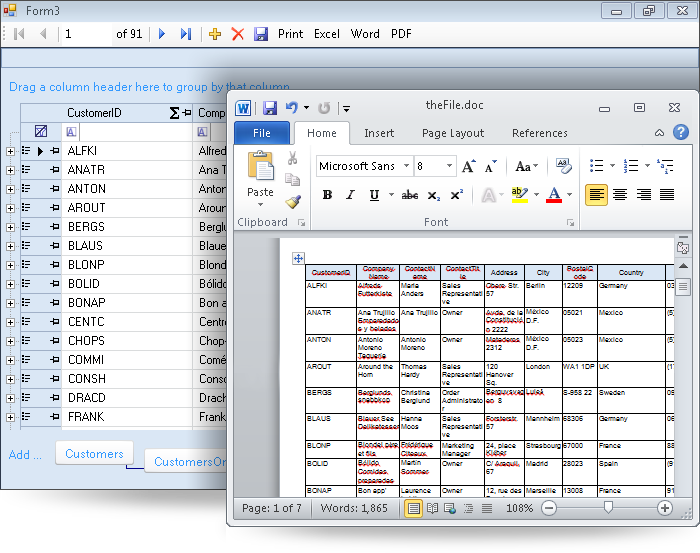Open the font name dropdown Microsoft Sans

point(406,166)
